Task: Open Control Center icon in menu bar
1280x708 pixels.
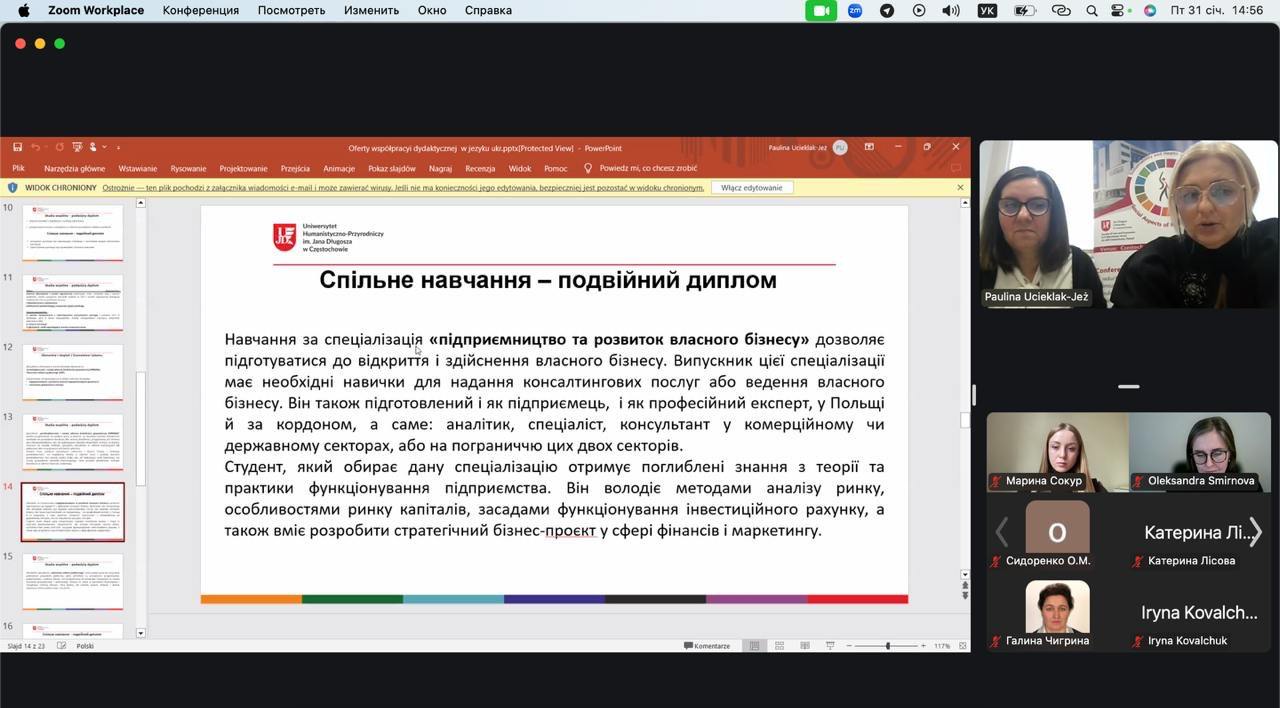Action: (1119, 10)
